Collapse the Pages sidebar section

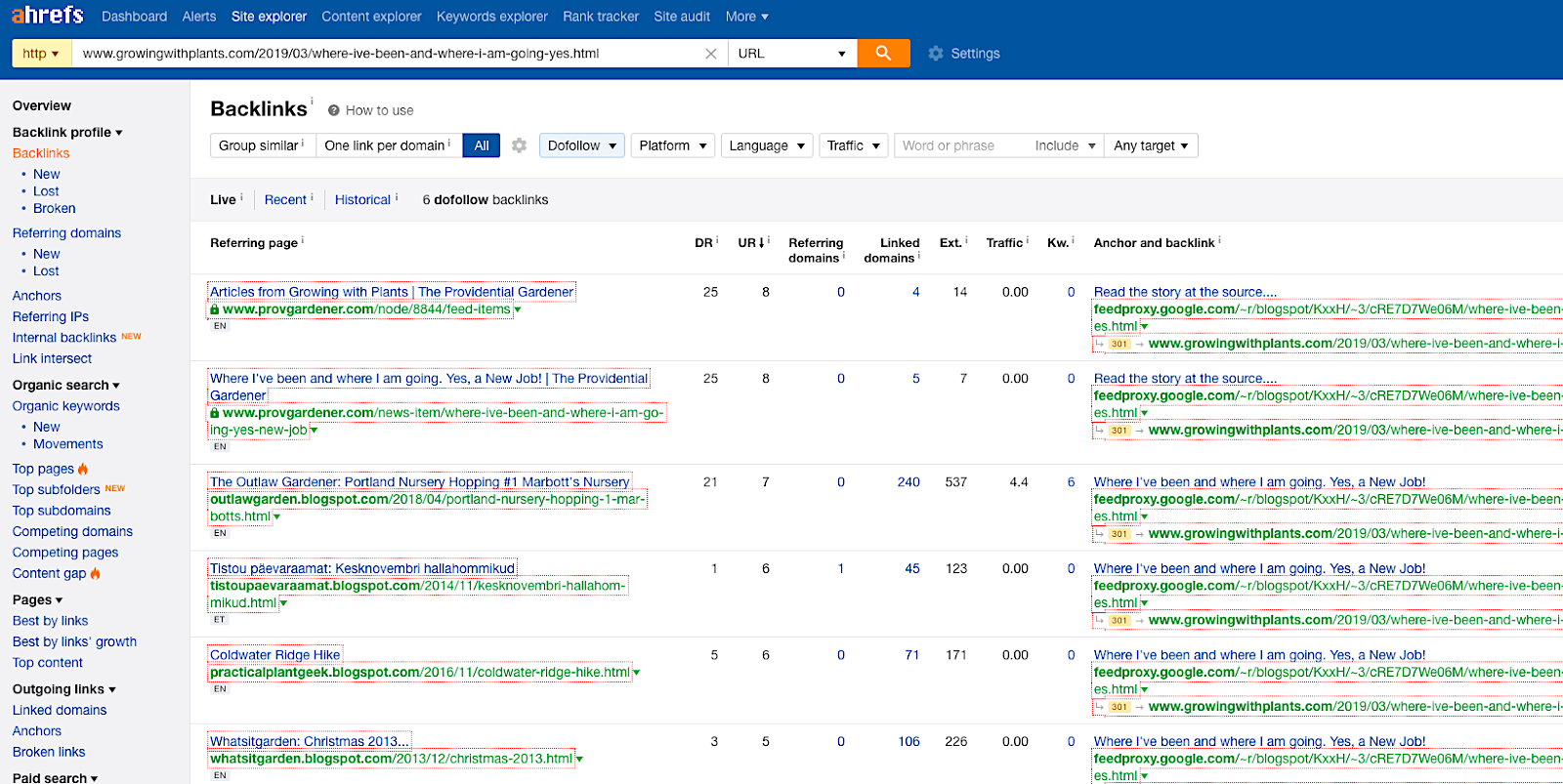click(x=37, y=599)
